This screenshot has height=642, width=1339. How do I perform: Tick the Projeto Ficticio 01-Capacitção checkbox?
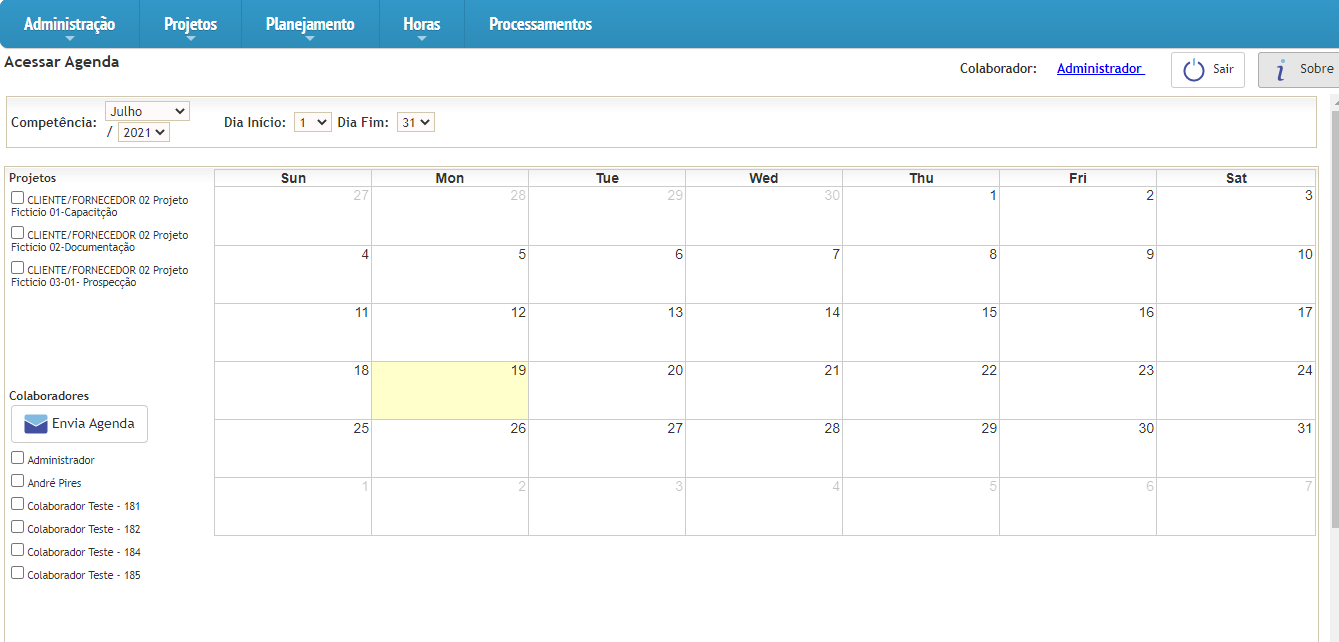pos(18,198)
